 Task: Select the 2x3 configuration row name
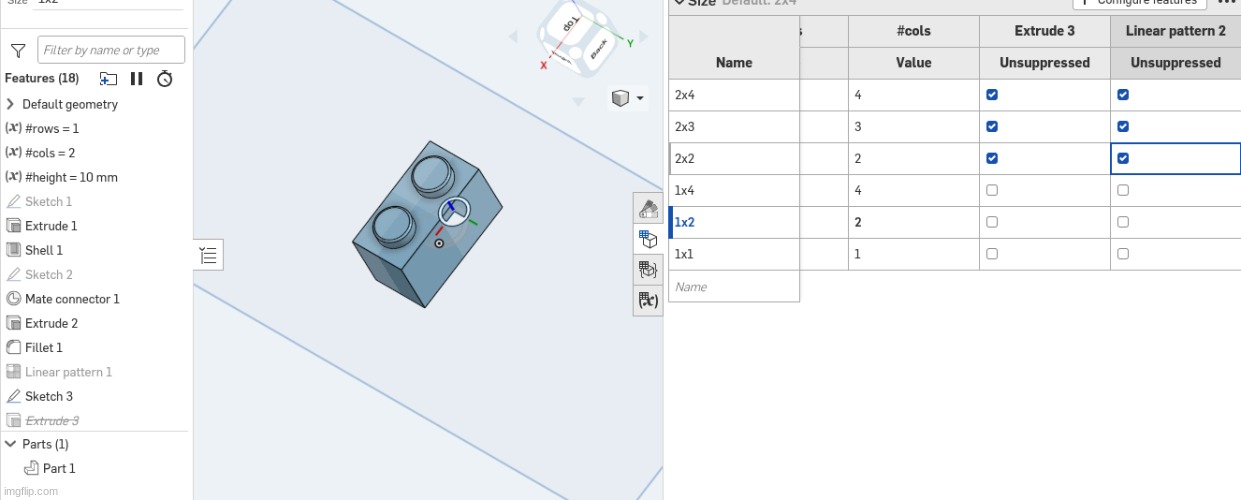[x=685, y=127]
